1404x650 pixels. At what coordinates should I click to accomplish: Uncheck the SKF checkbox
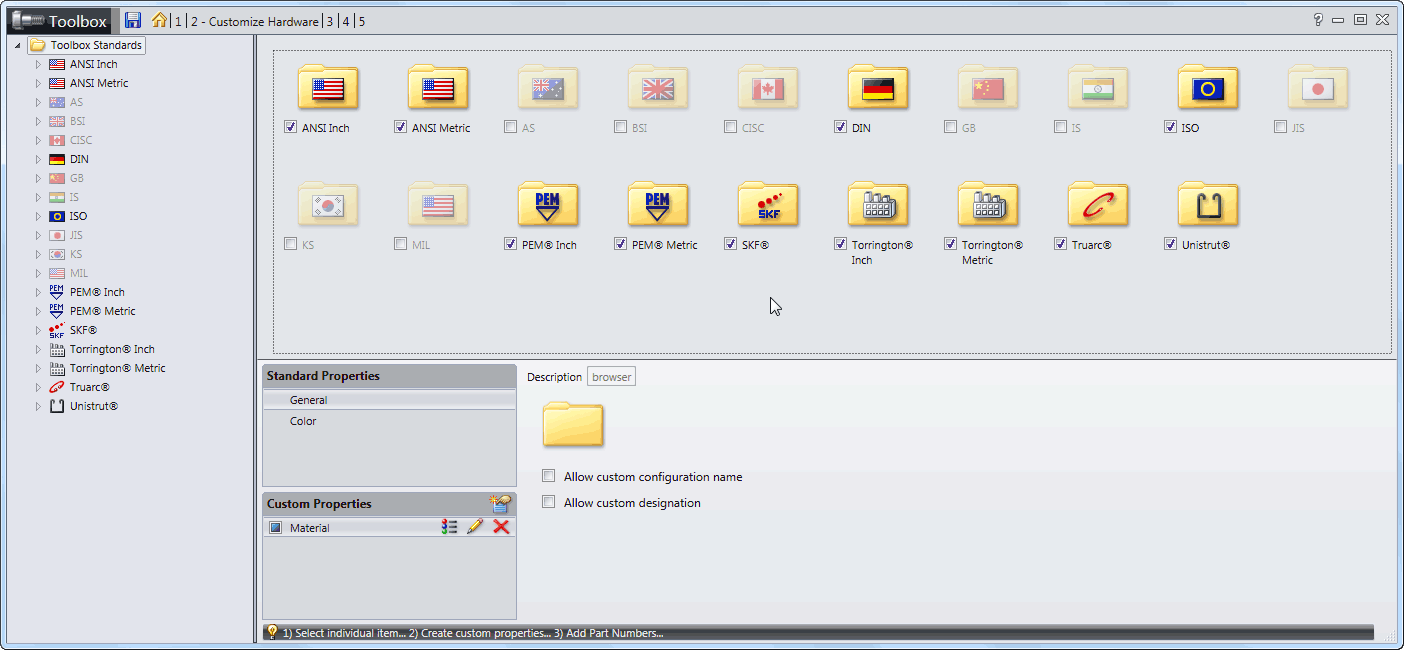pos(730,244)
